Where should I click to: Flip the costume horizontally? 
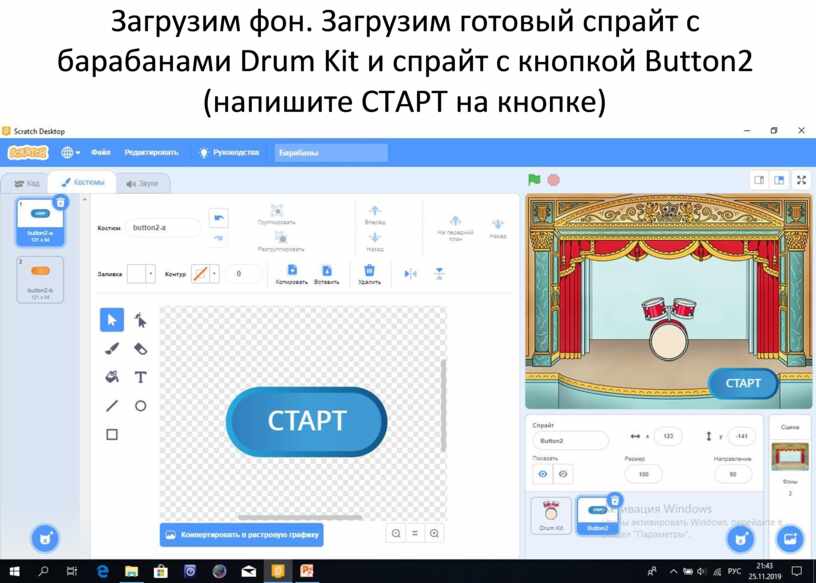click(x=410, y=273)
